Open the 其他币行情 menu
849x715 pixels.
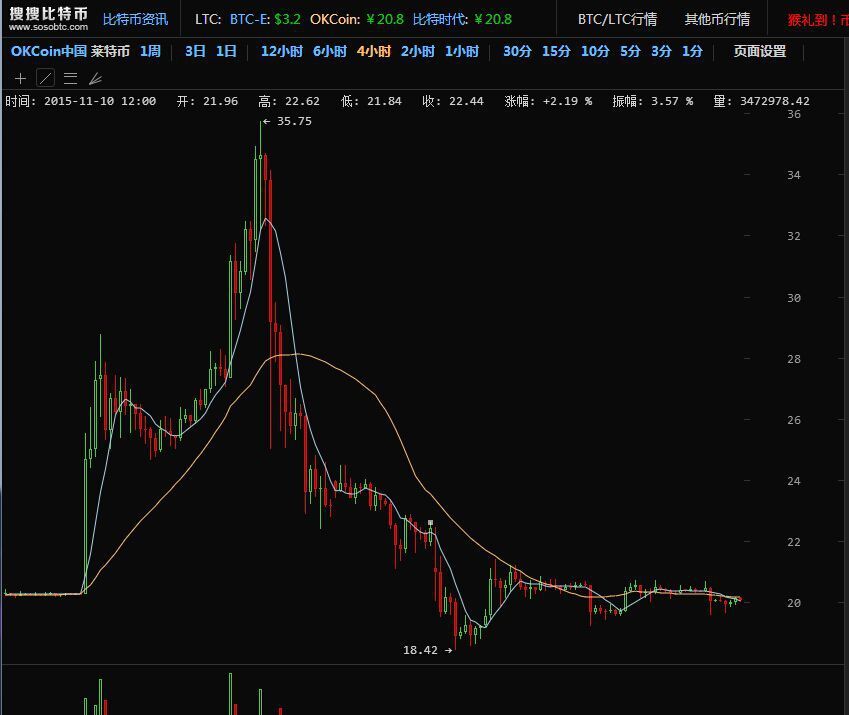click(x=717, y=19)
